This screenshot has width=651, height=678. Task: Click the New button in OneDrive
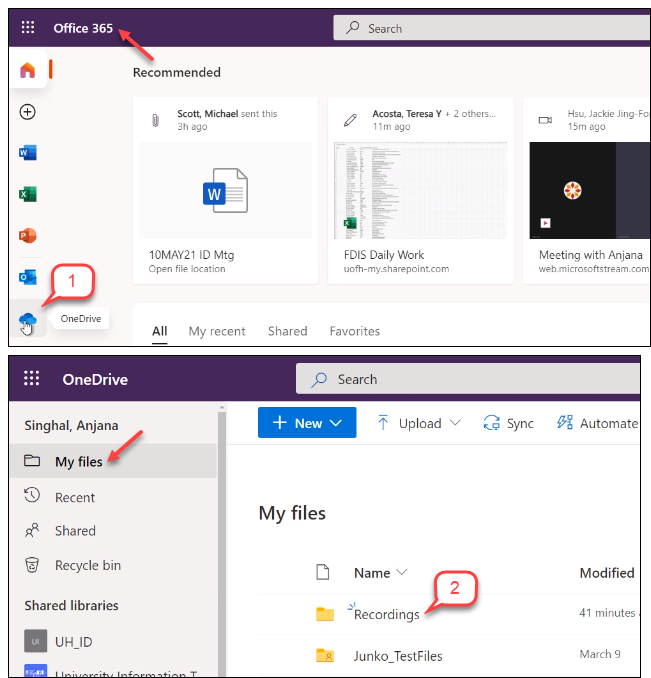point(307,422)
